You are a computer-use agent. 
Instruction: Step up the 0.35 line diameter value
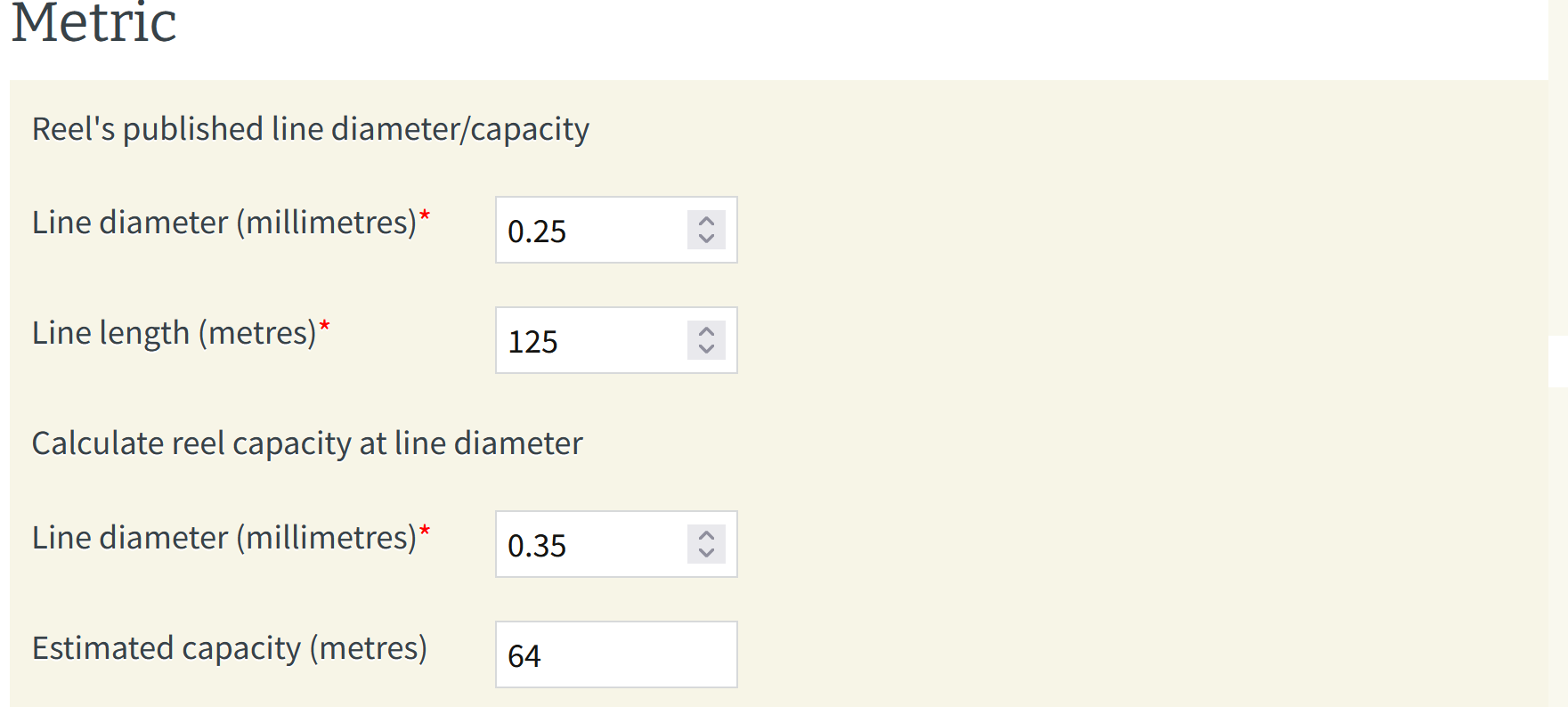(706, 535)
